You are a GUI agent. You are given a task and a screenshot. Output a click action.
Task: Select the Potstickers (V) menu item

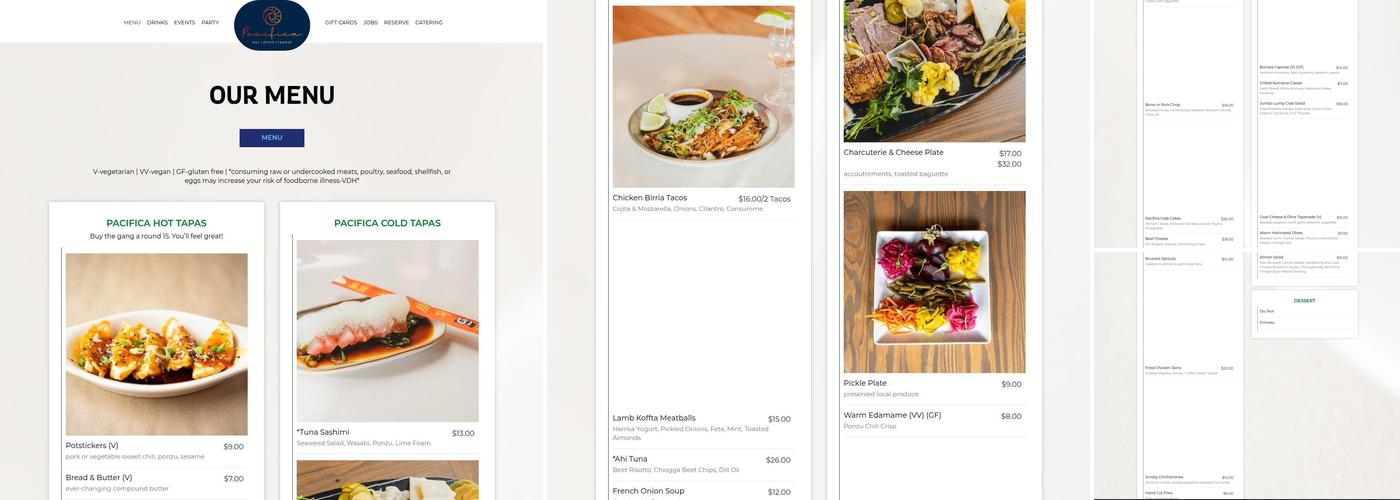(155, 451)
